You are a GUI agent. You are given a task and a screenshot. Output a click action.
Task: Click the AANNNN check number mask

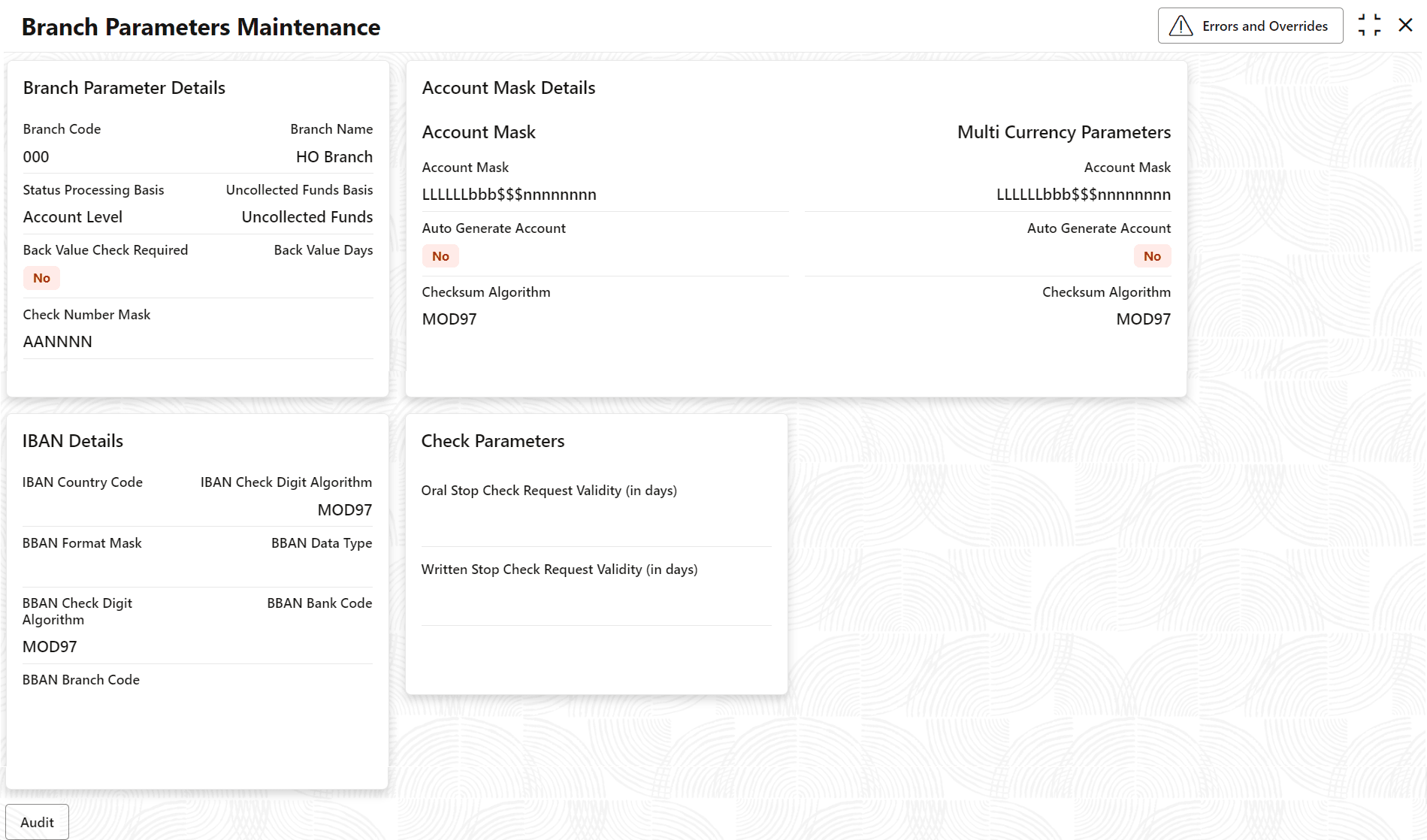point(58,342)
